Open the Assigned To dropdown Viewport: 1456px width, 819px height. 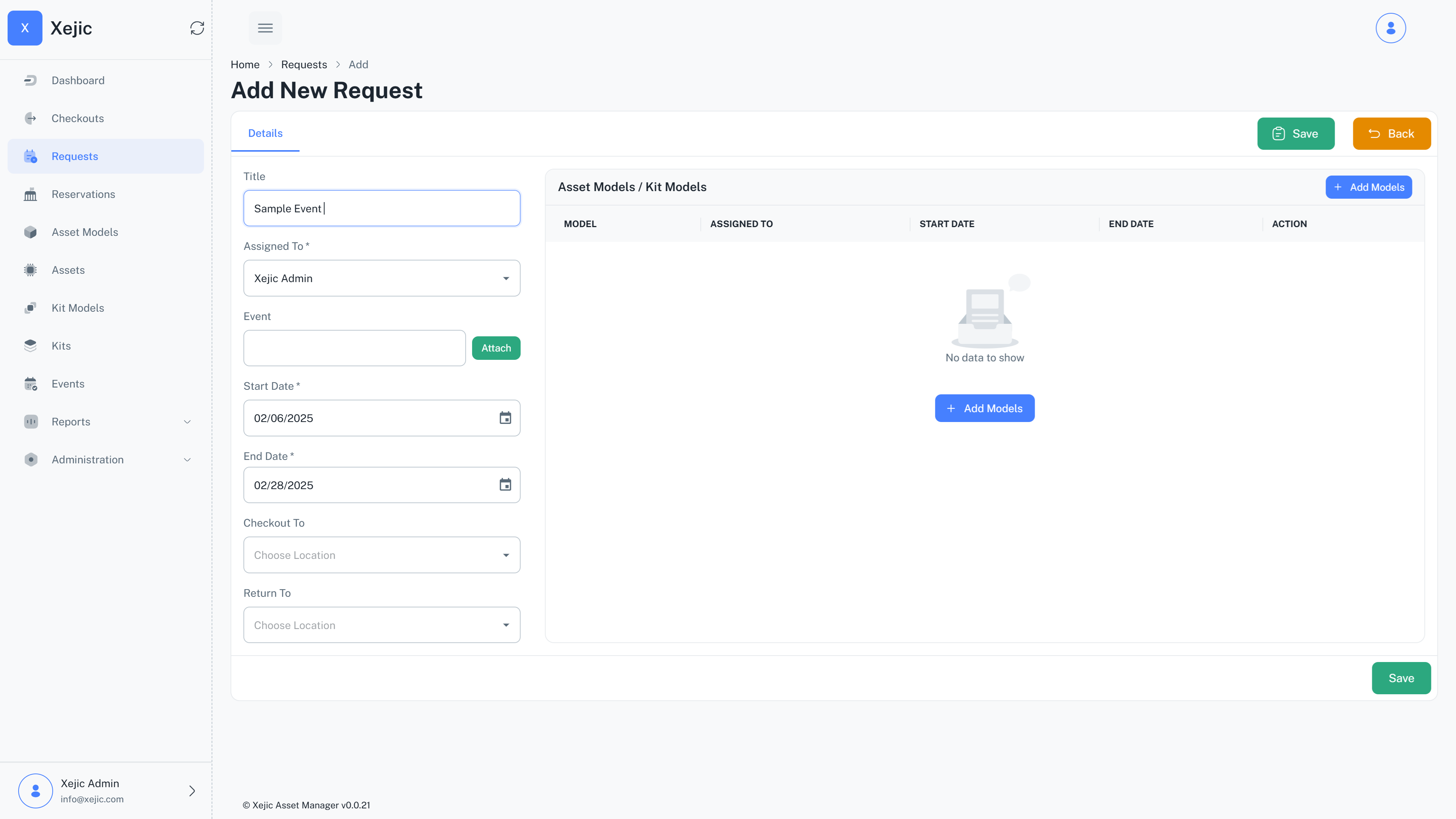[x=381, y=278]
